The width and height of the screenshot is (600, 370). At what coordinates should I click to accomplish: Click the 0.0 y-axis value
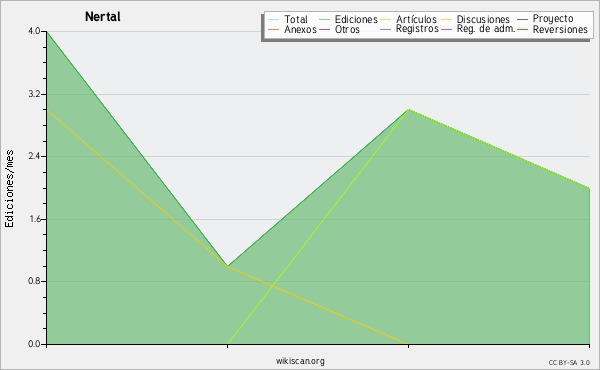tap(34, 344)
